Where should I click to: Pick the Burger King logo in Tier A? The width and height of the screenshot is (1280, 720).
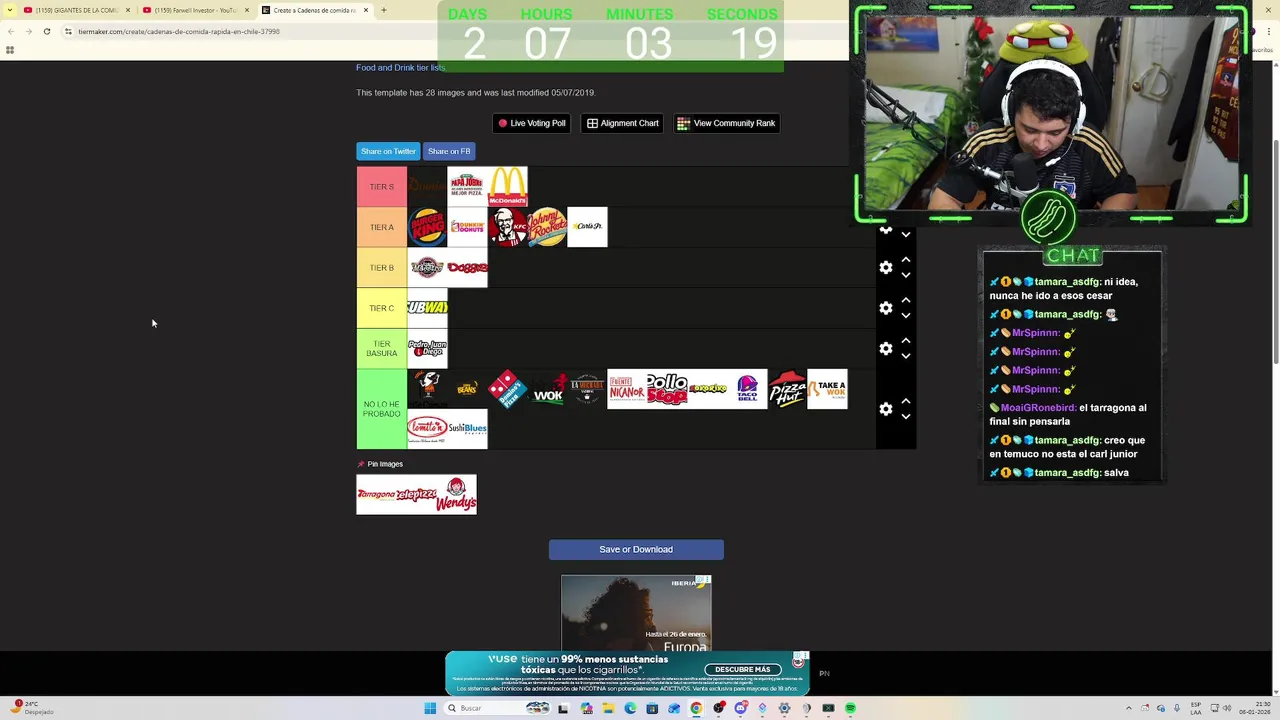click(427, 227)
